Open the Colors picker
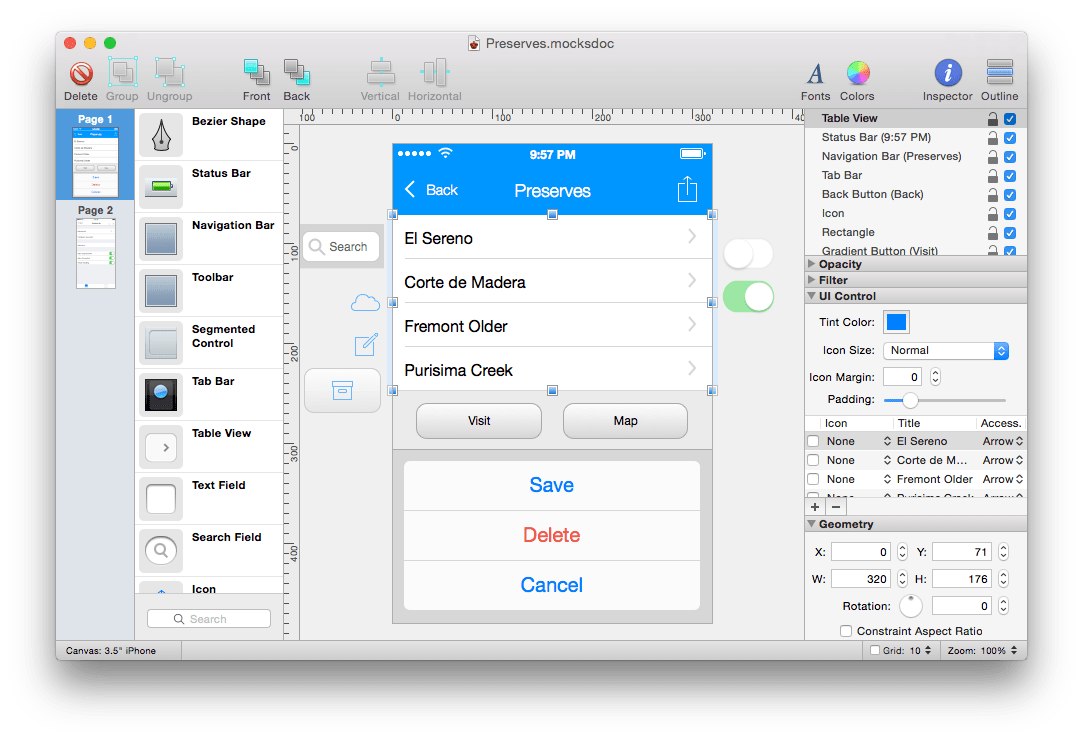Image resolution: width=1083 pixels, height=740 pixels. point(858,80)
